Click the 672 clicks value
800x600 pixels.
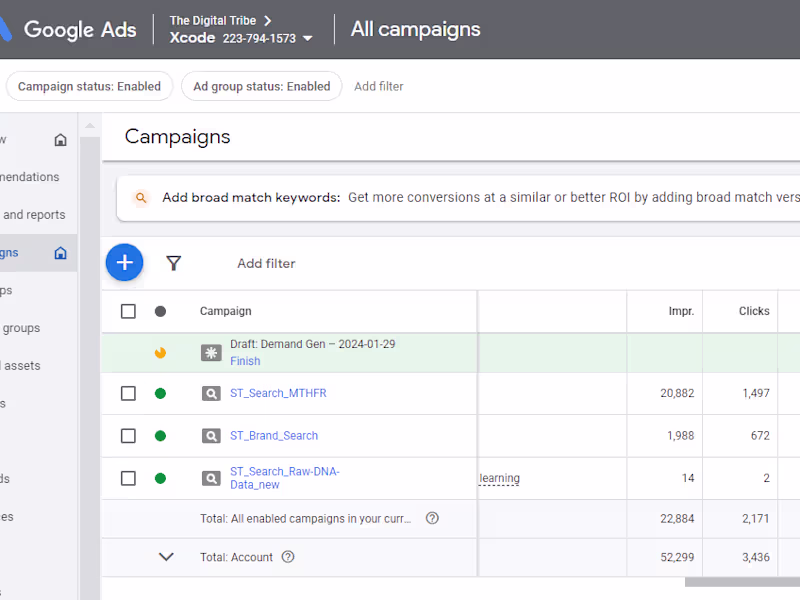click(x=760, y=436)
